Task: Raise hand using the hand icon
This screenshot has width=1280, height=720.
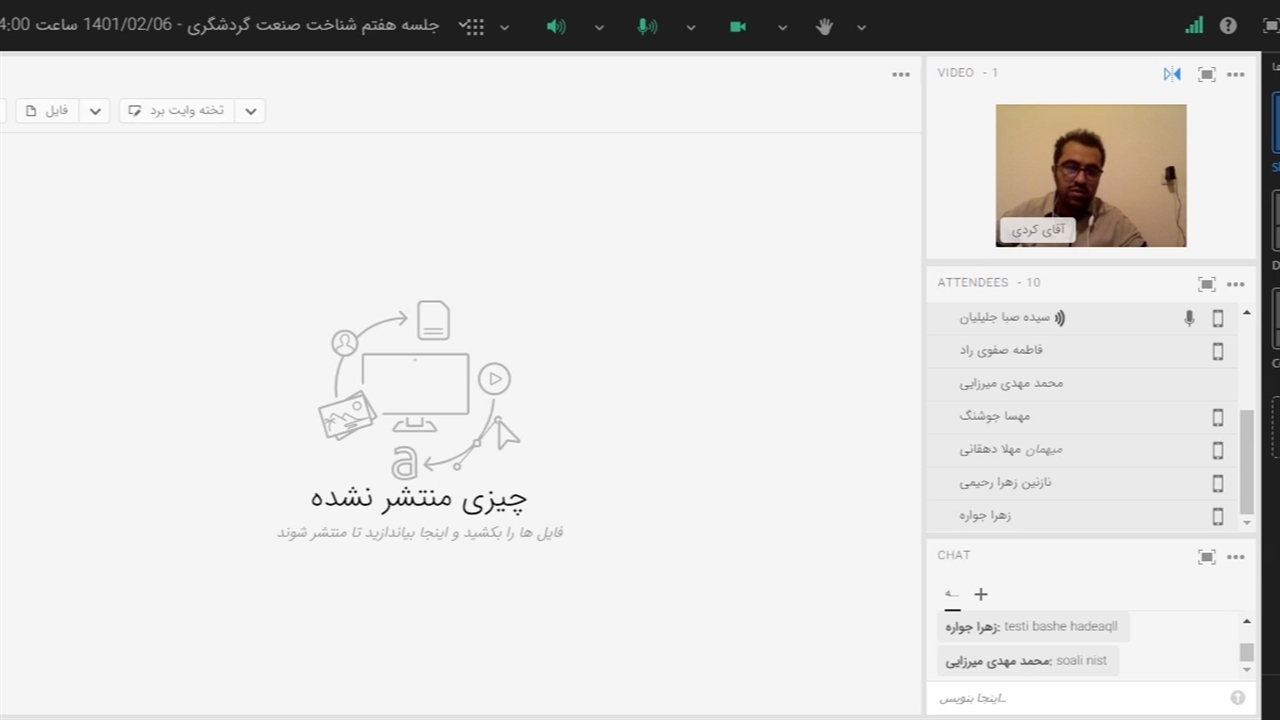Action: pyautogui.click(x=824, y=27)
